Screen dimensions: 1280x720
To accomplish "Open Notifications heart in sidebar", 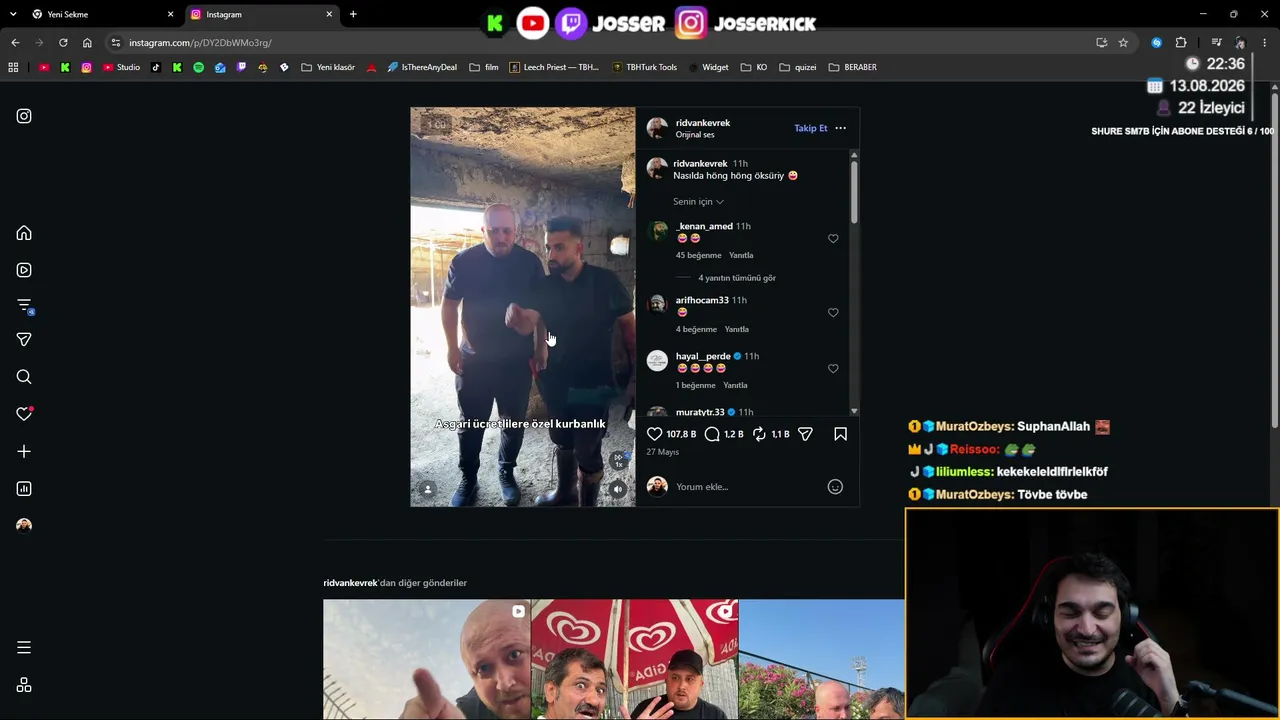I will [x=24, y=414].
